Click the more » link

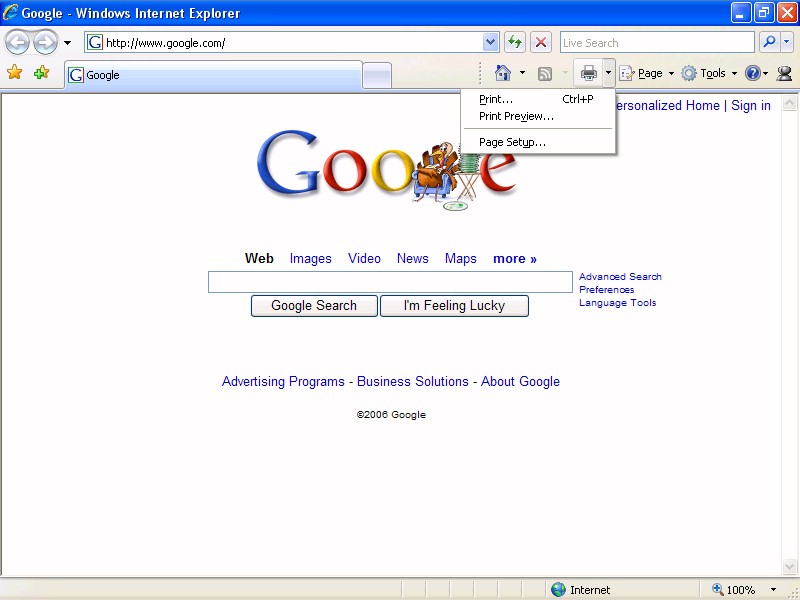[515, 259]
